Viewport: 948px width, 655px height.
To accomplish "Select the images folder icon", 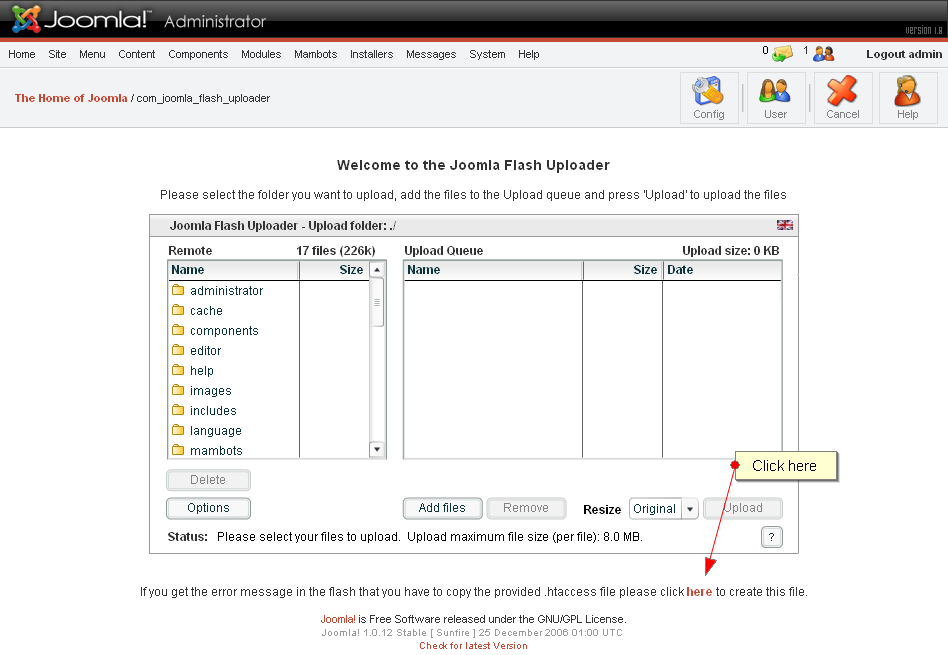I will pos(178,390).
